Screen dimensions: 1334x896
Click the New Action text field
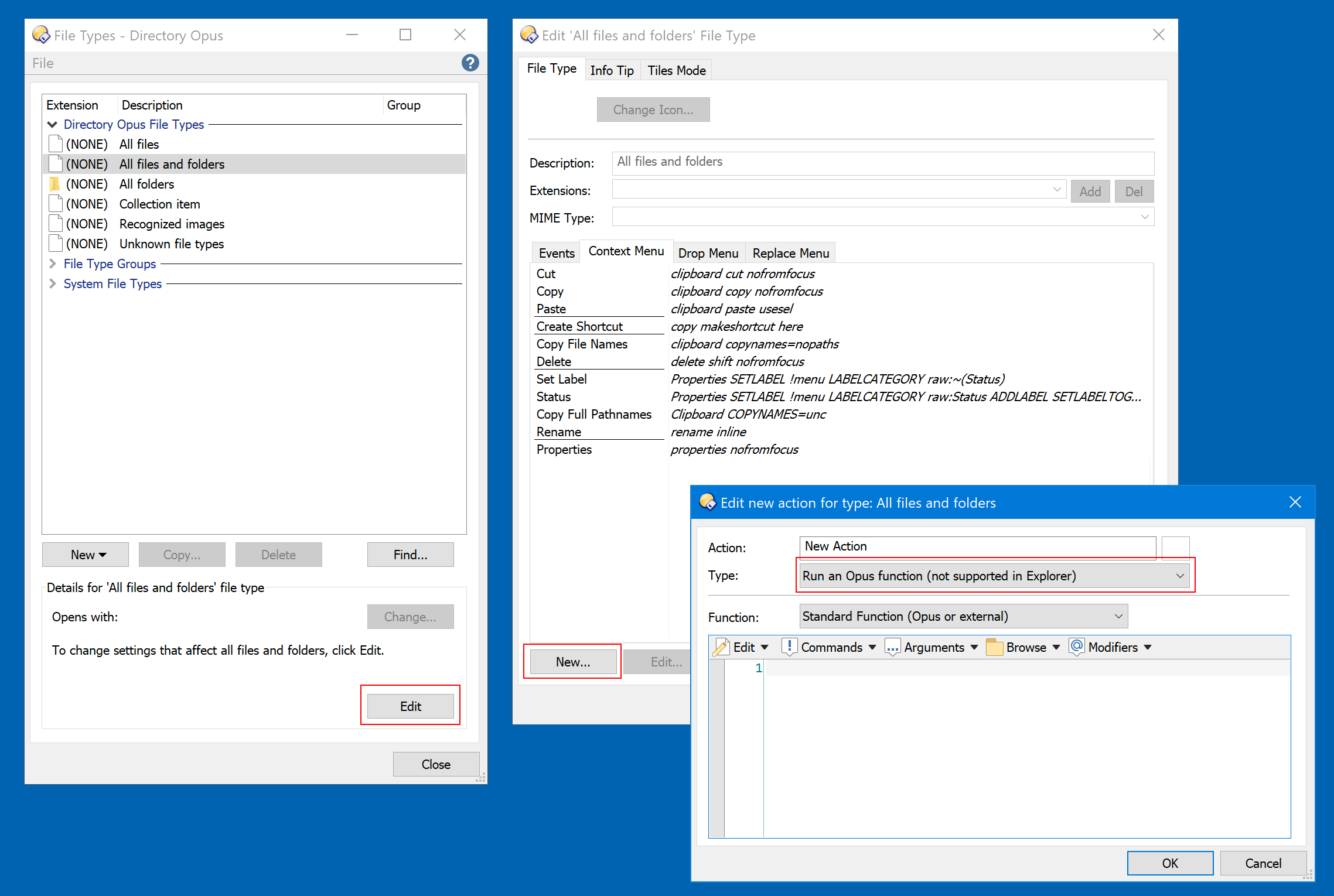point(977,546)
